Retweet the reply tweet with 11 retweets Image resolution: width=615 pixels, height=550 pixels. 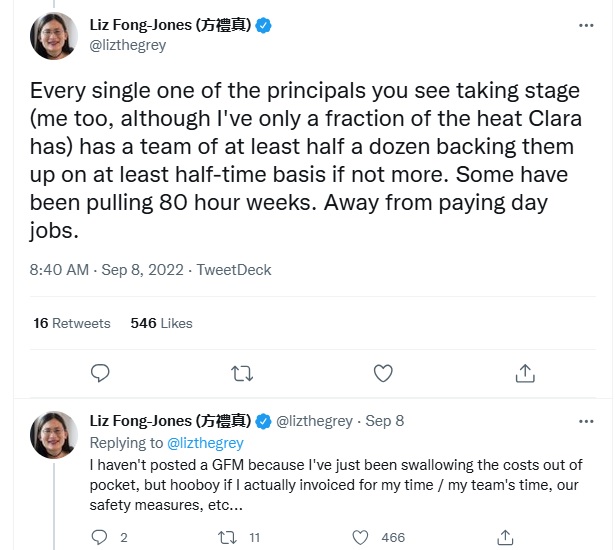click(x=227, y=537)
